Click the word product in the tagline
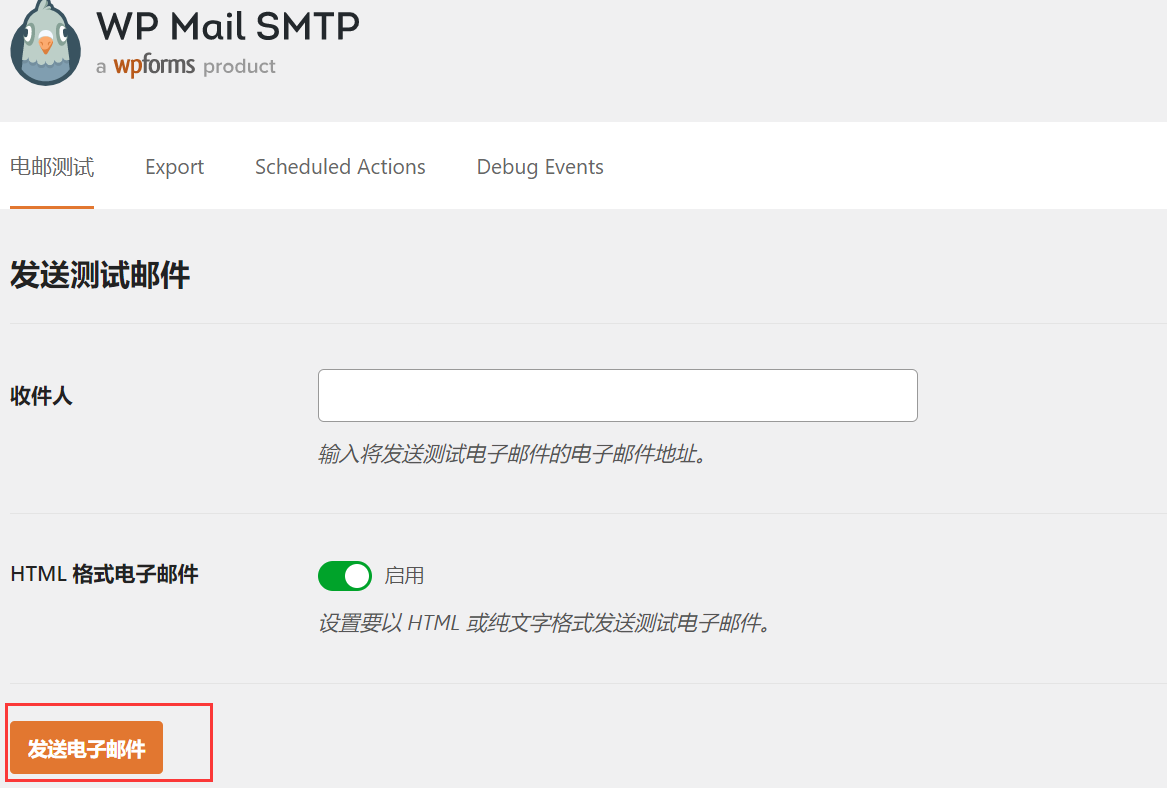 pos(239,66)
